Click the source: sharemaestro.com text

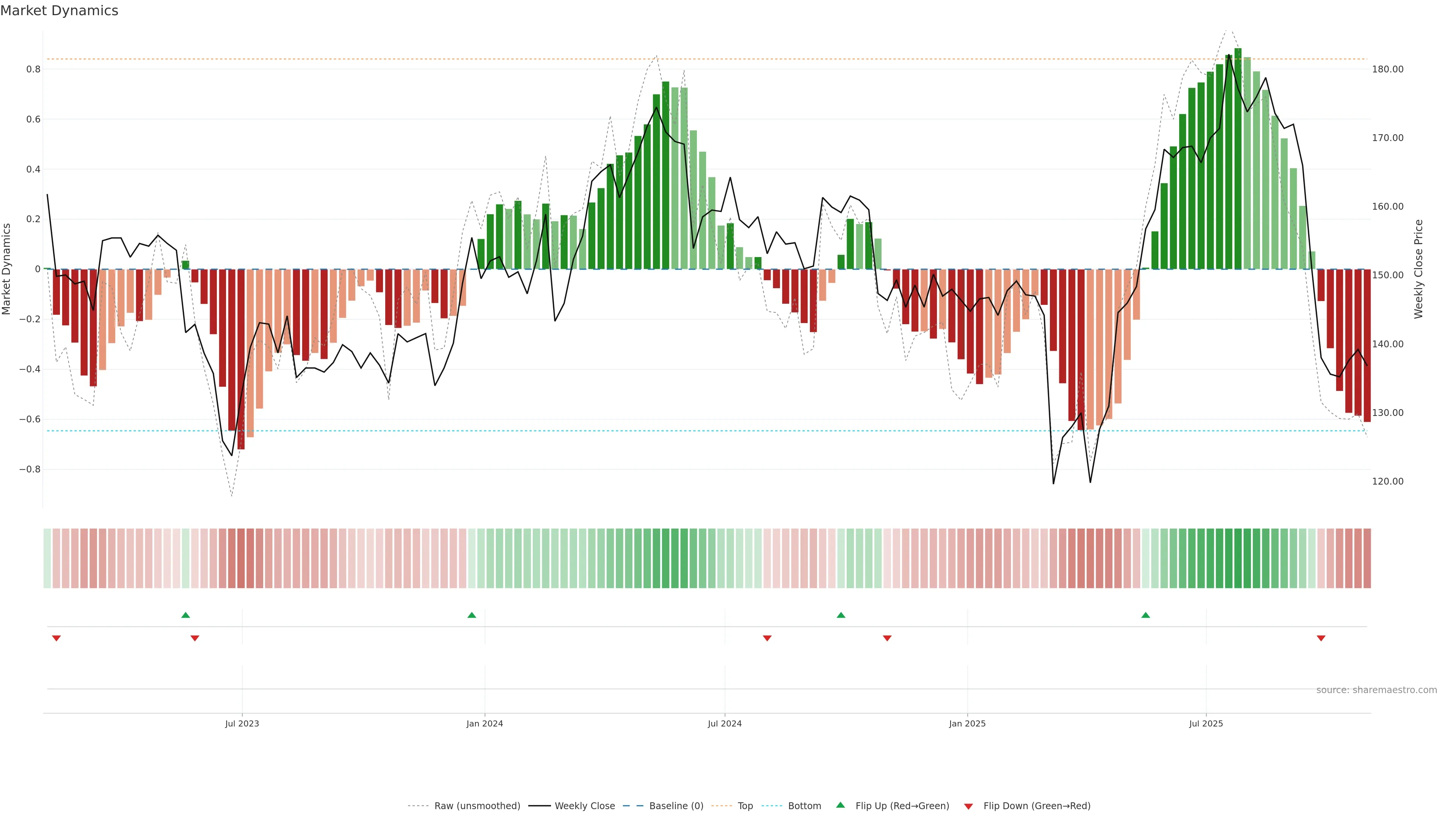coord(1376,690)
